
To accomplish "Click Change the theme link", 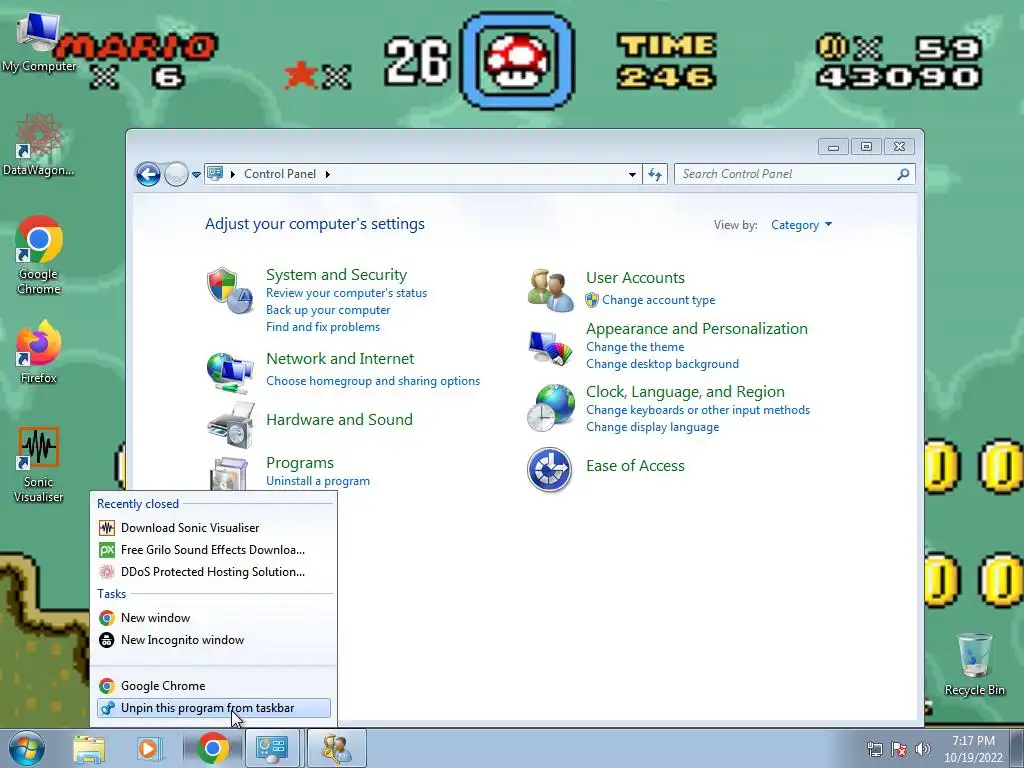I will 635,347.
